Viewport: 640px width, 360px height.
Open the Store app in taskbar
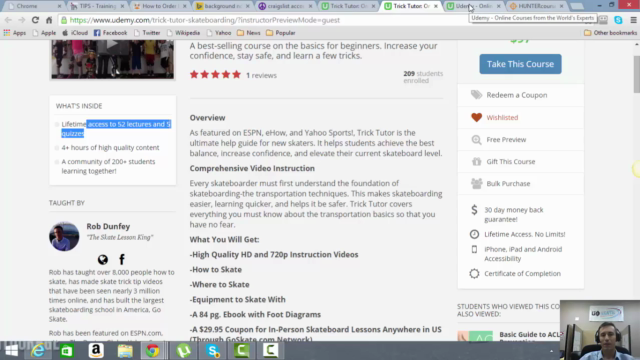[67, 351]
